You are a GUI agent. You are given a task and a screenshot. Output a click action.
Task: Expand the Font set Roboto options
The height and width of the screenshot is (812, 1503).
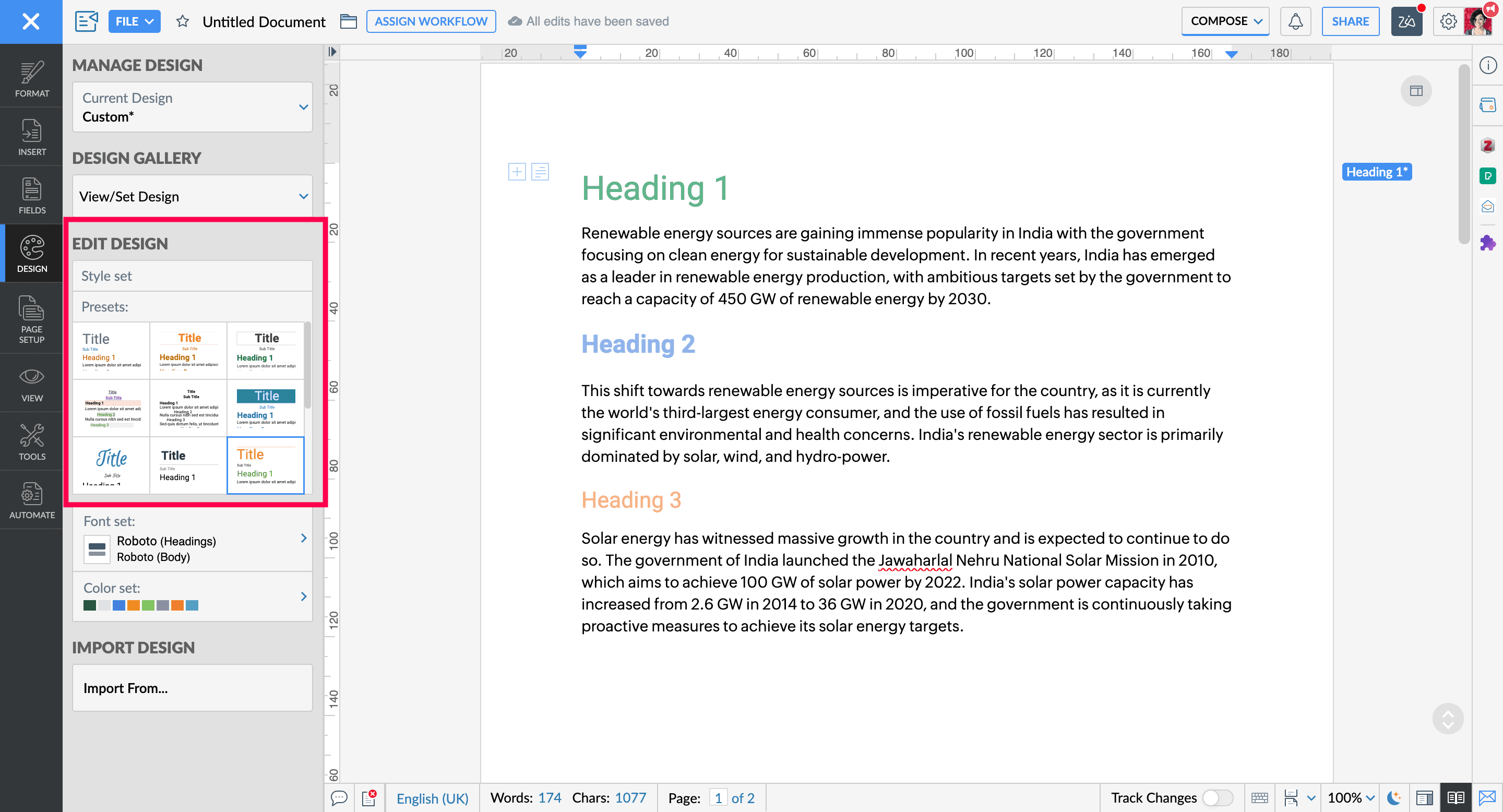click(192, 539)
